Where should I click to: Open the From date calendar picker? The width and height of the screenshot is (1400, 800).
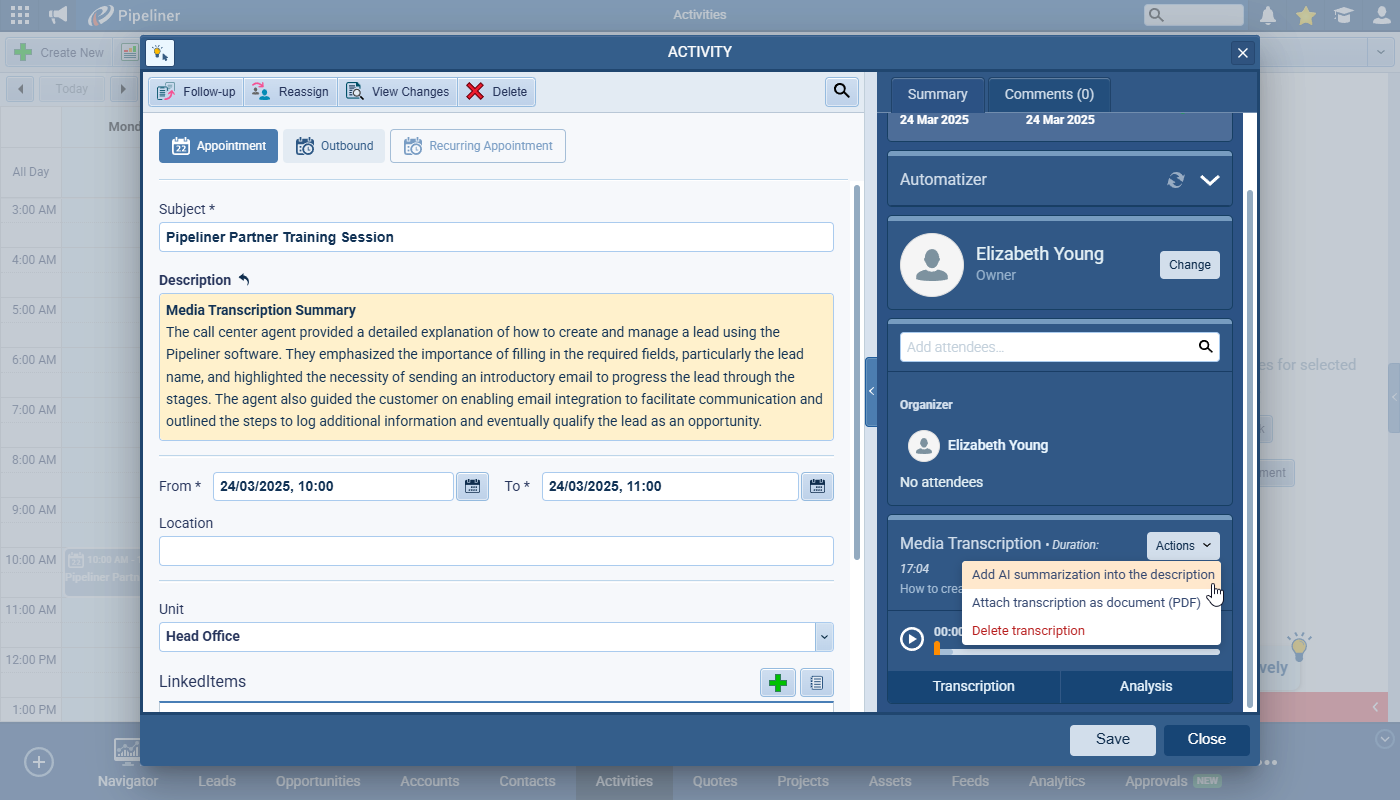472,487
